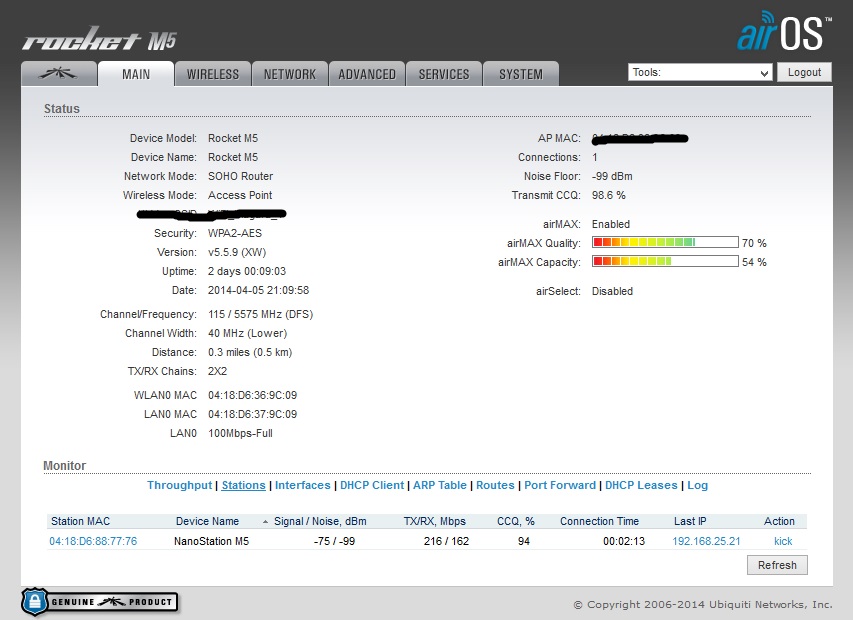
Task: Open station IP 192.168.25.21
Action: pyautogui.click(x=706, y=541)
